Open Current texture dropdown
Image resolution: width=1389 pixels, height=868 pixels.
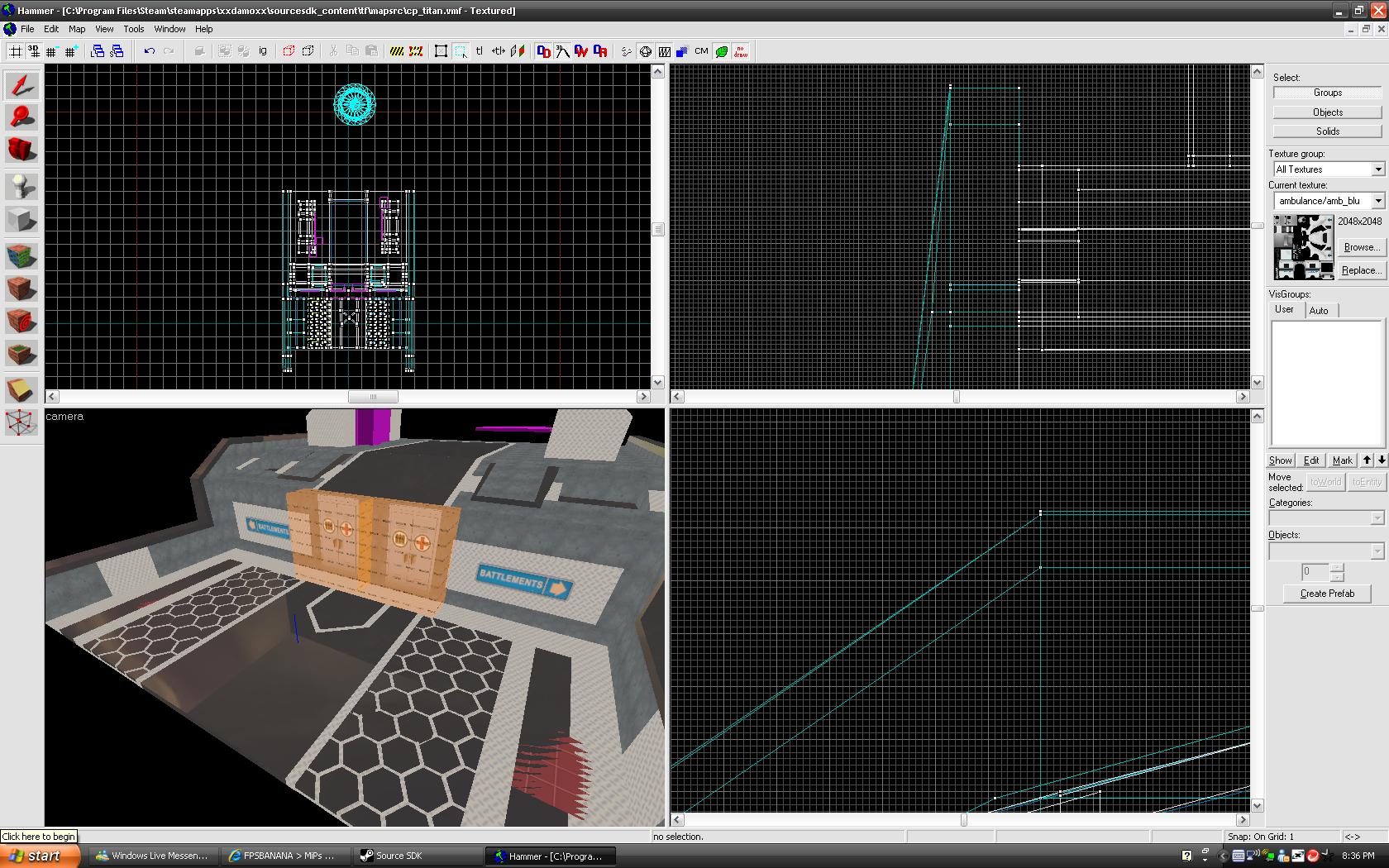pos(1378,201)
